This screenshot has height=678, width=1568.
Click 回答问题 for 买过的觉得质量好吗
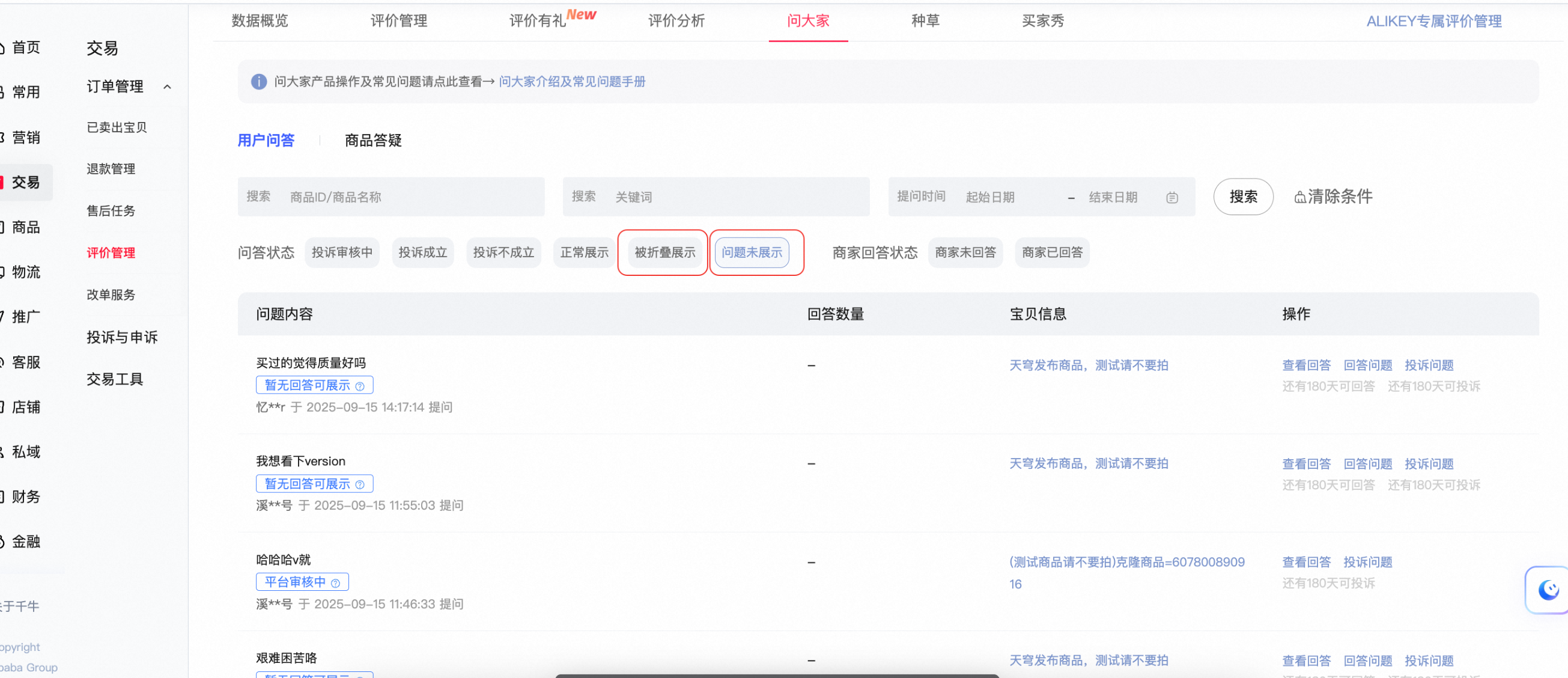point(1368,365)
